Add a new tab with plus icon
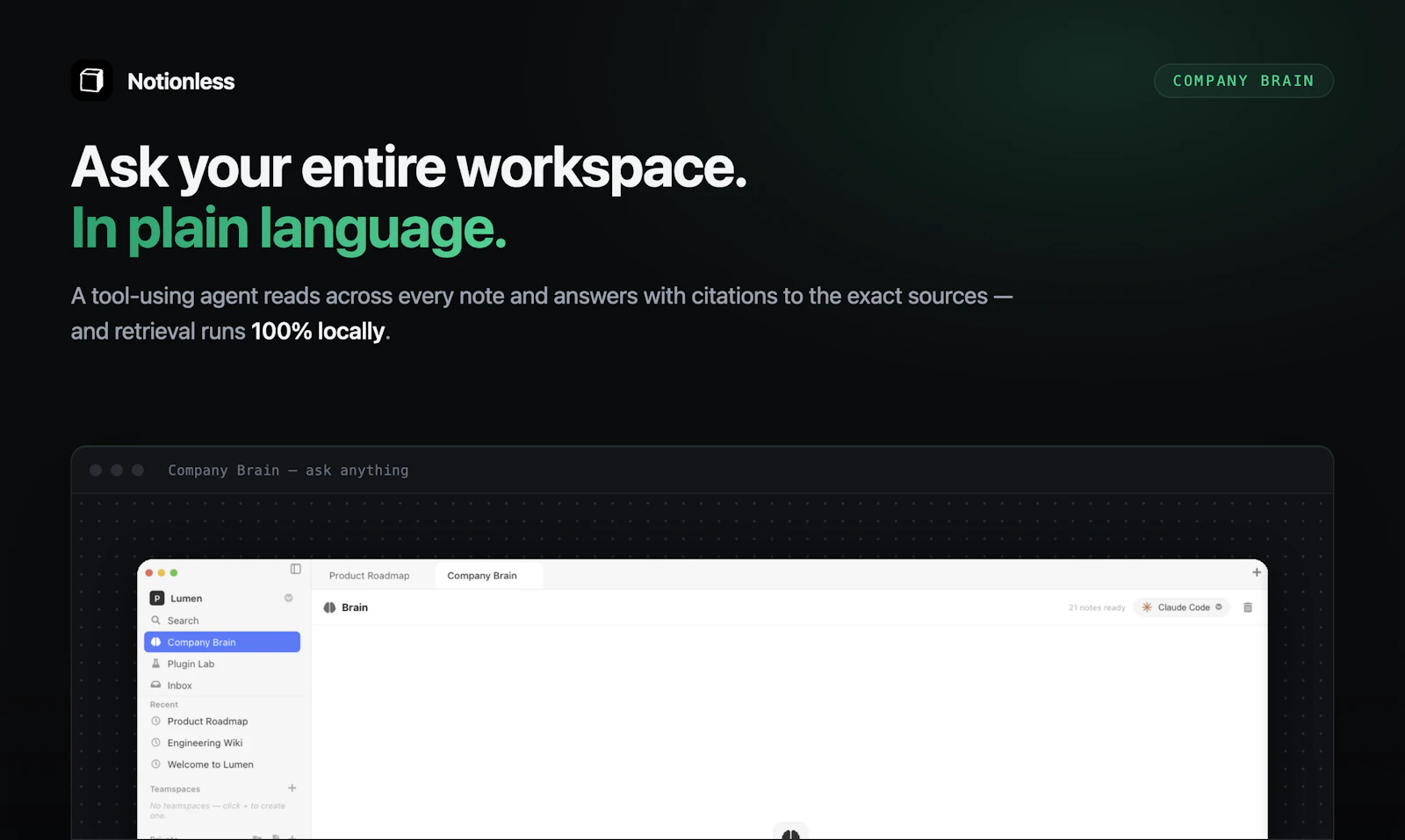 coord(1257,572)
